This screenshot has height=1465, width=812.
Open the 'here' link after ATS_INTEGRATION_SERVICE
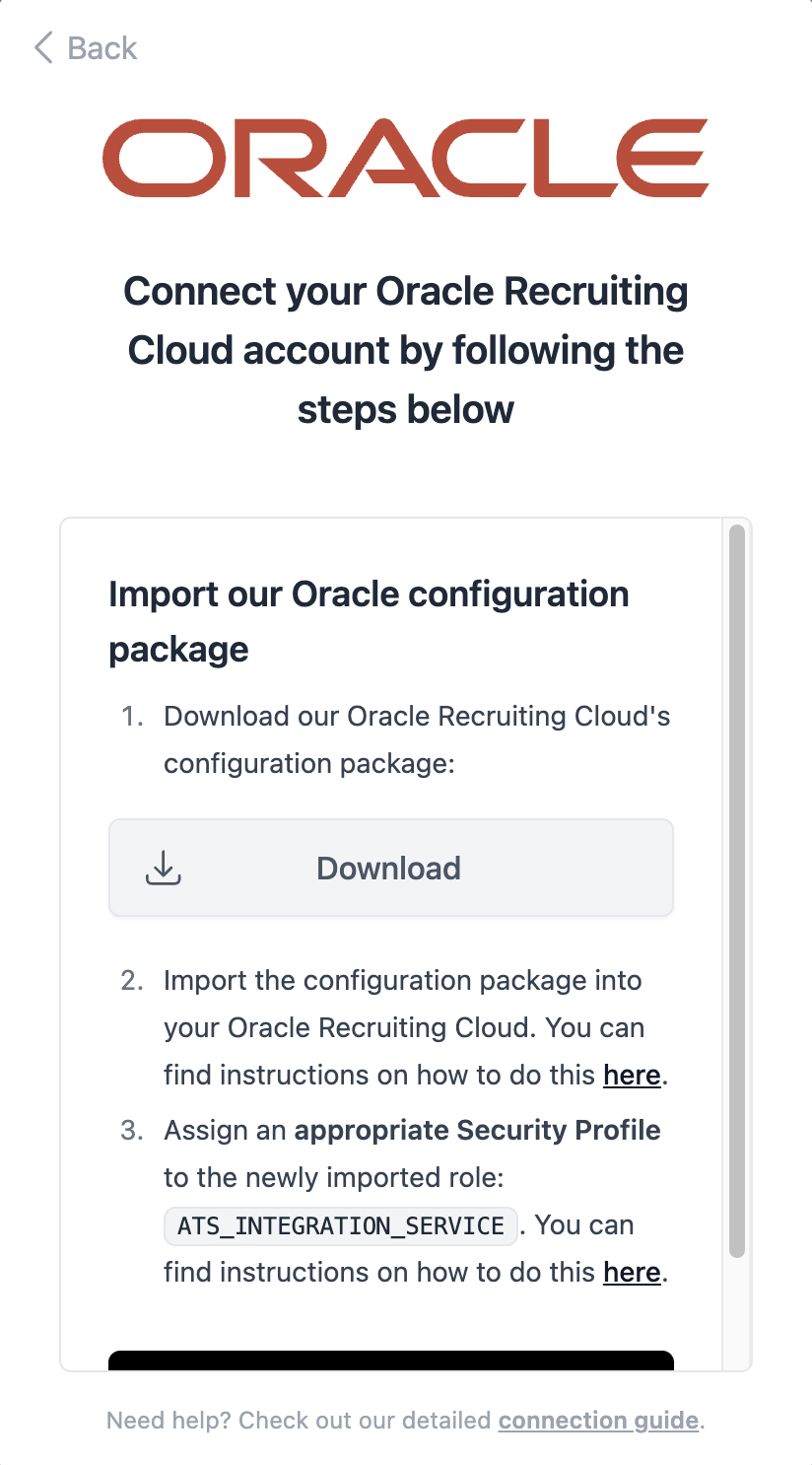point(631,1272)
